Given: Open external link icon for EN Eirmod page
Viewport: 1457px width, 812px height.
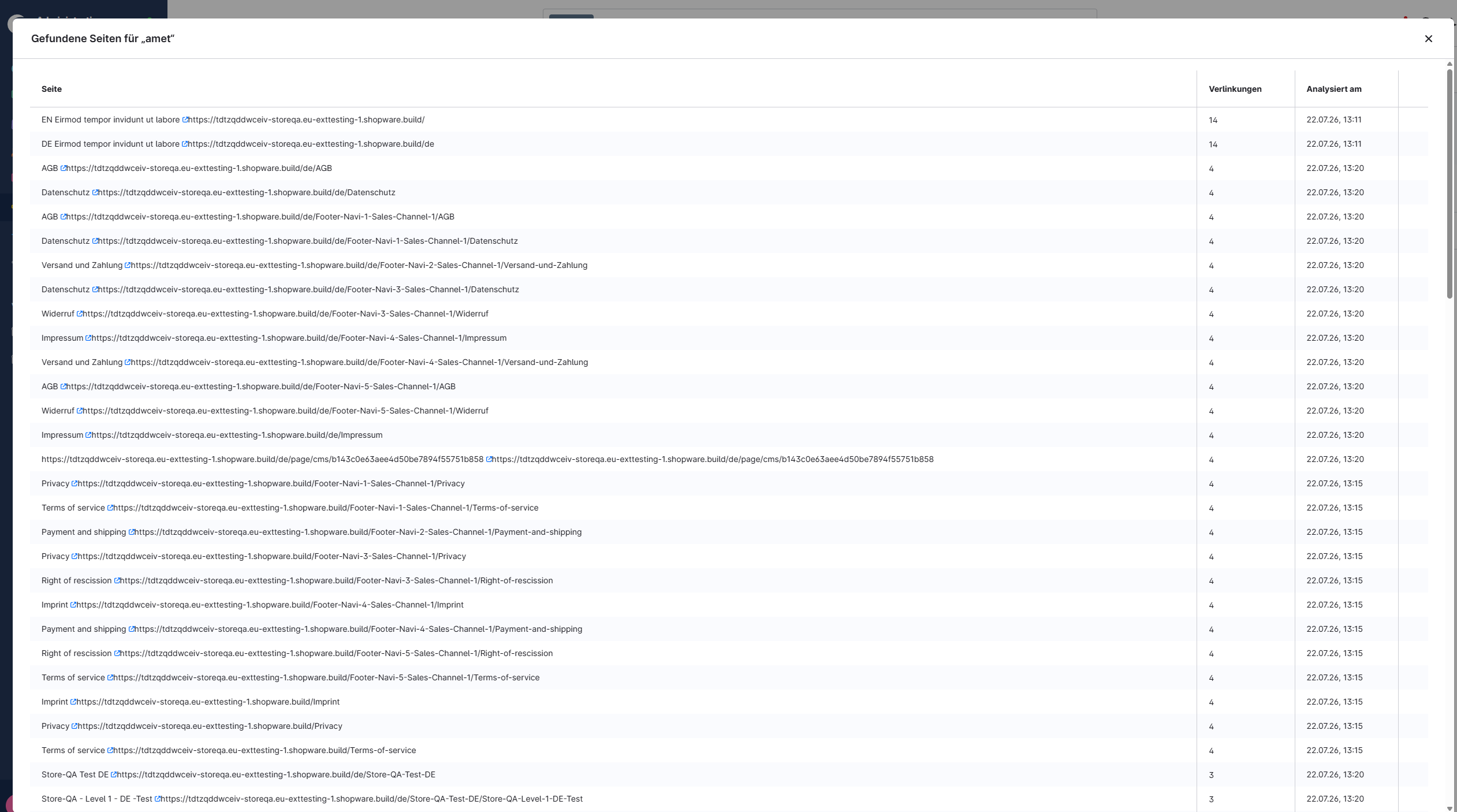Looking at the screenshot, I should tap(185, 120).
